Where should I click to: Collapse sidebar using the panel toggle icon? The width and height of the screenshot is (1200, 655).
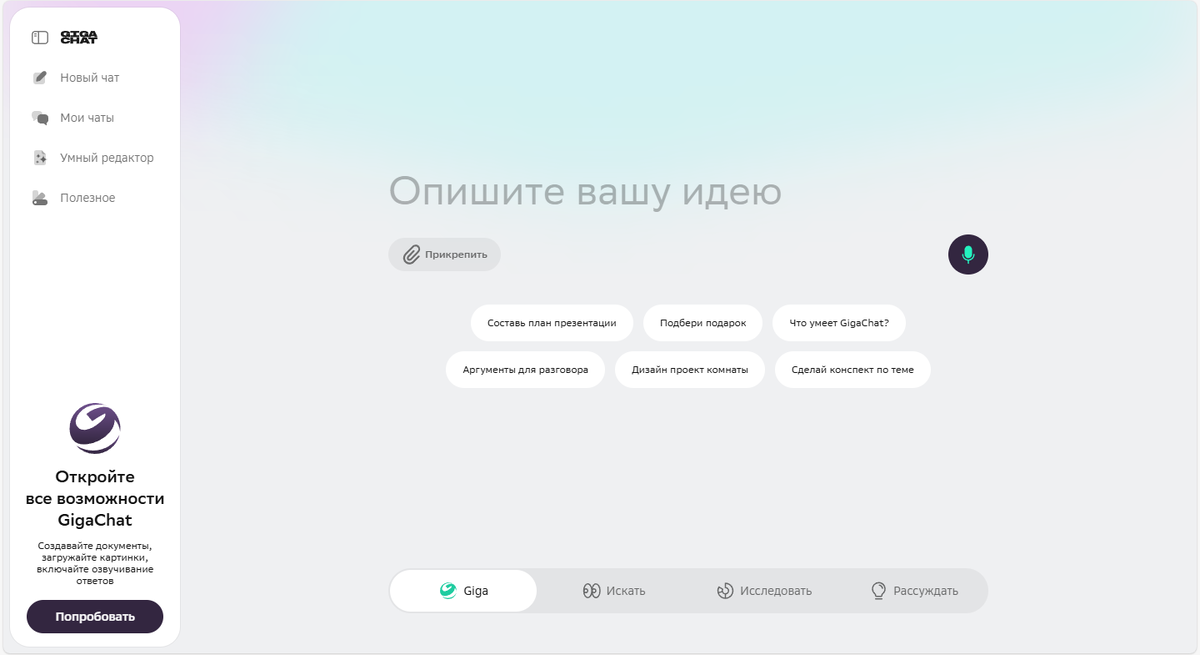(40, 38)
